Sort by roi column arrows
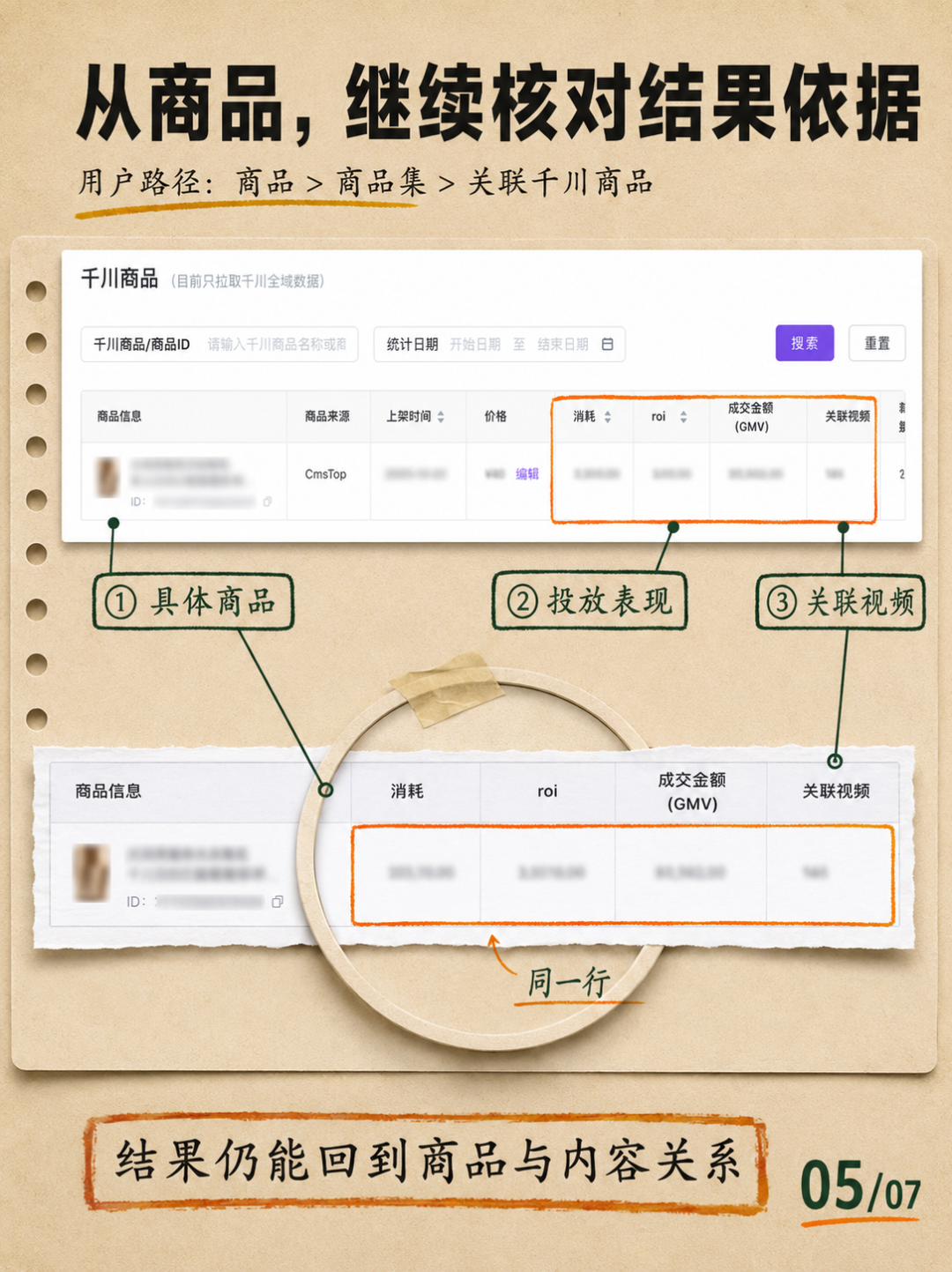This screenshot has height=1272, width=952. point(683,417)
